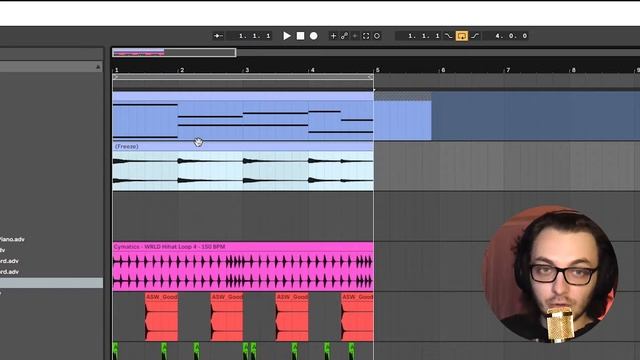Screen dimensions: 640x360
Task: Click bar 5 on the beat-time ruler
Action: 378,70
